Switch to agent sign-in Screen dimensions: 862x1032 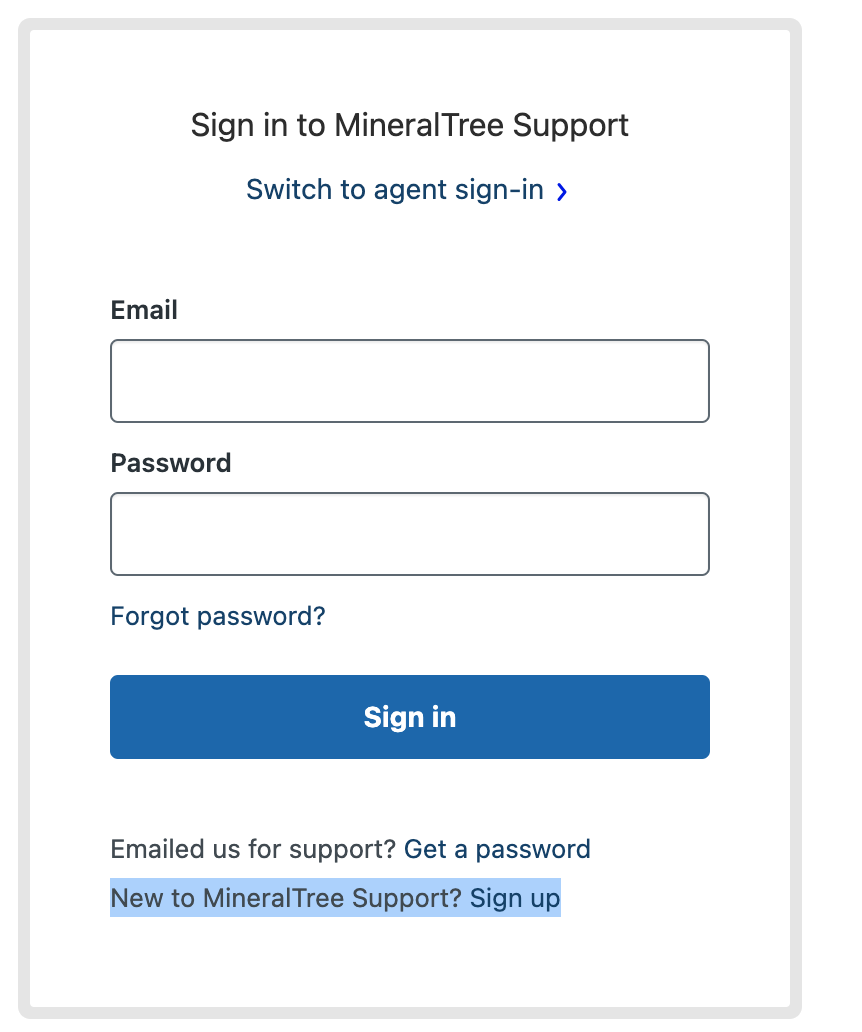coord(395,190)
